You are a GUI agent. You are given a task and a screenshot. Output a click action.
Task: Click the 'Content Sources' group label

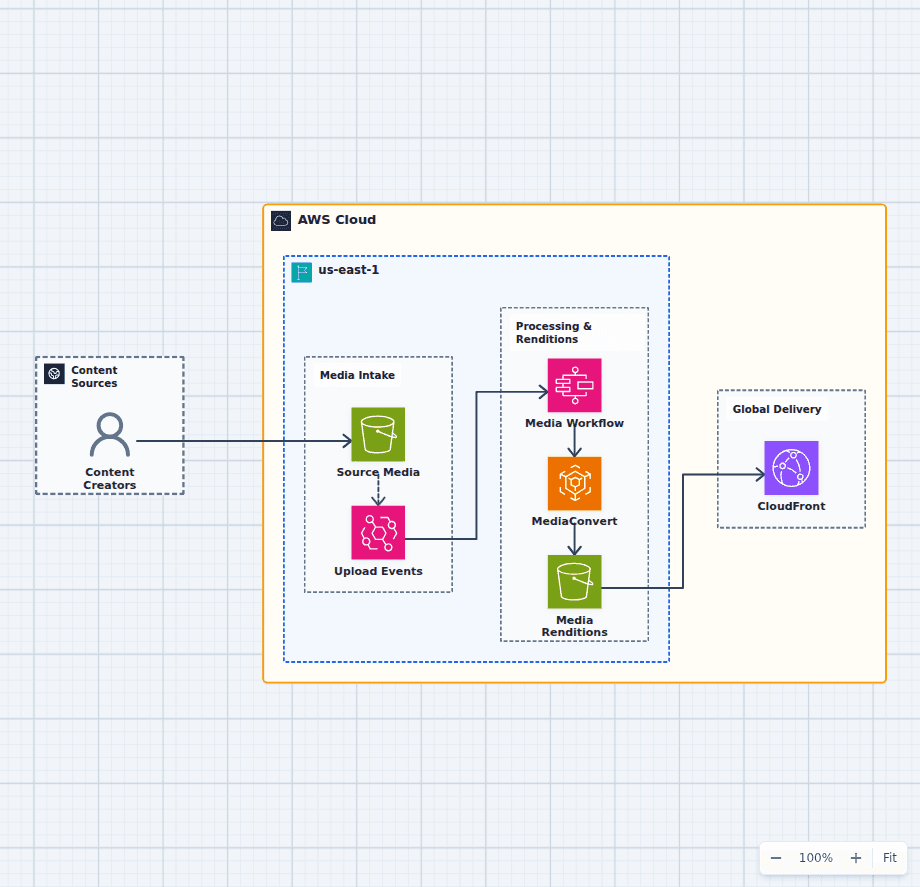pyautogui.click(x=94, y=377)
